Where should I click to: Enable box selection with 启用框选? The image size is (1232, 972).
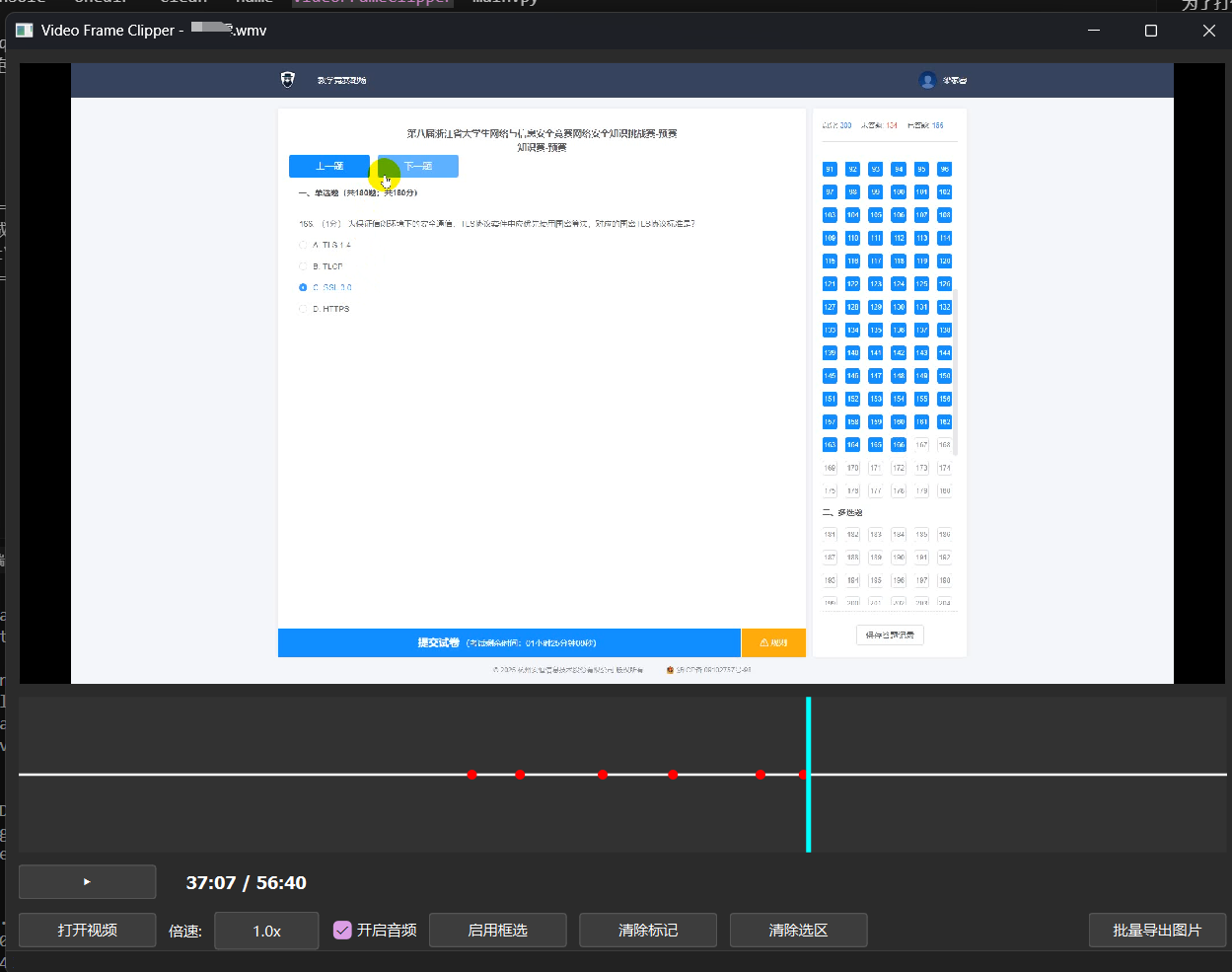(497, 930)
